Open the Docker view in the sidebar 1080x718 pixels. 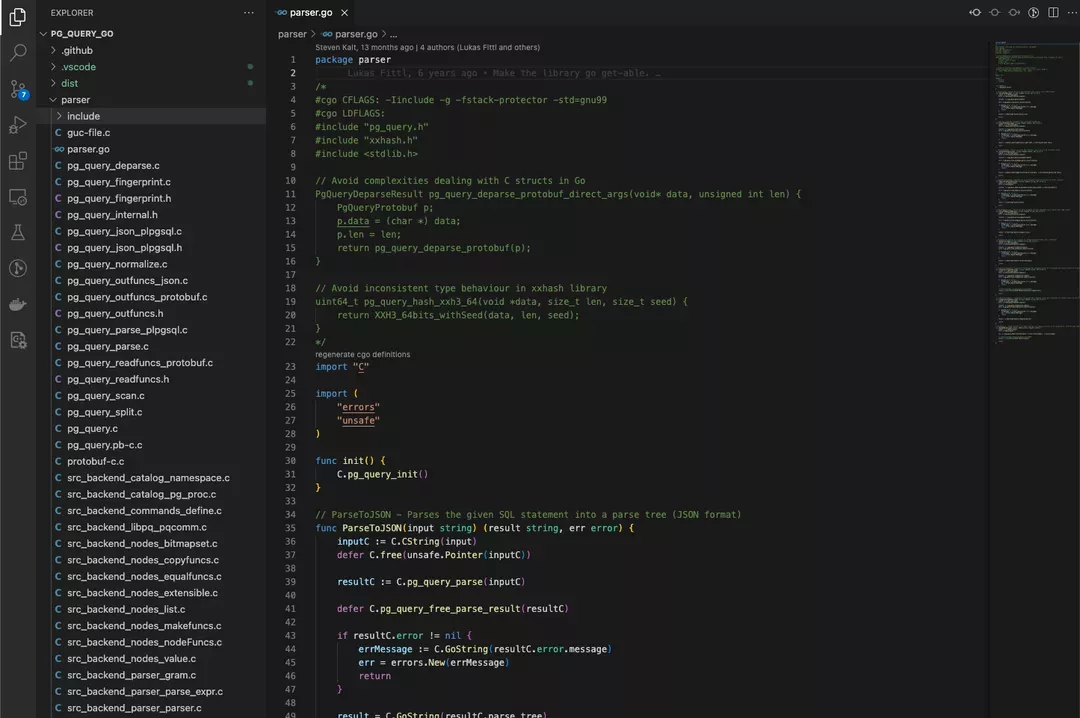click(18, 304)
